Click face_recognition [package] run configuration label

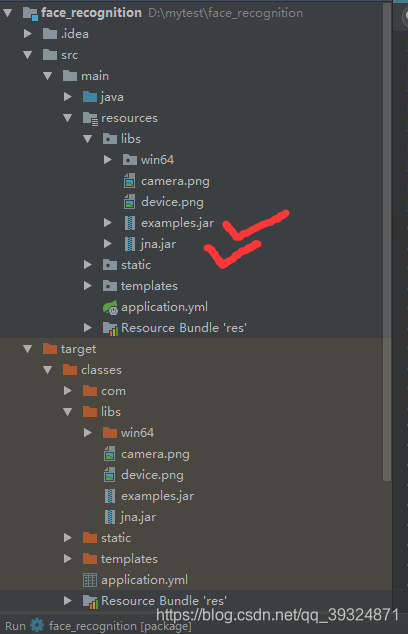120,626
